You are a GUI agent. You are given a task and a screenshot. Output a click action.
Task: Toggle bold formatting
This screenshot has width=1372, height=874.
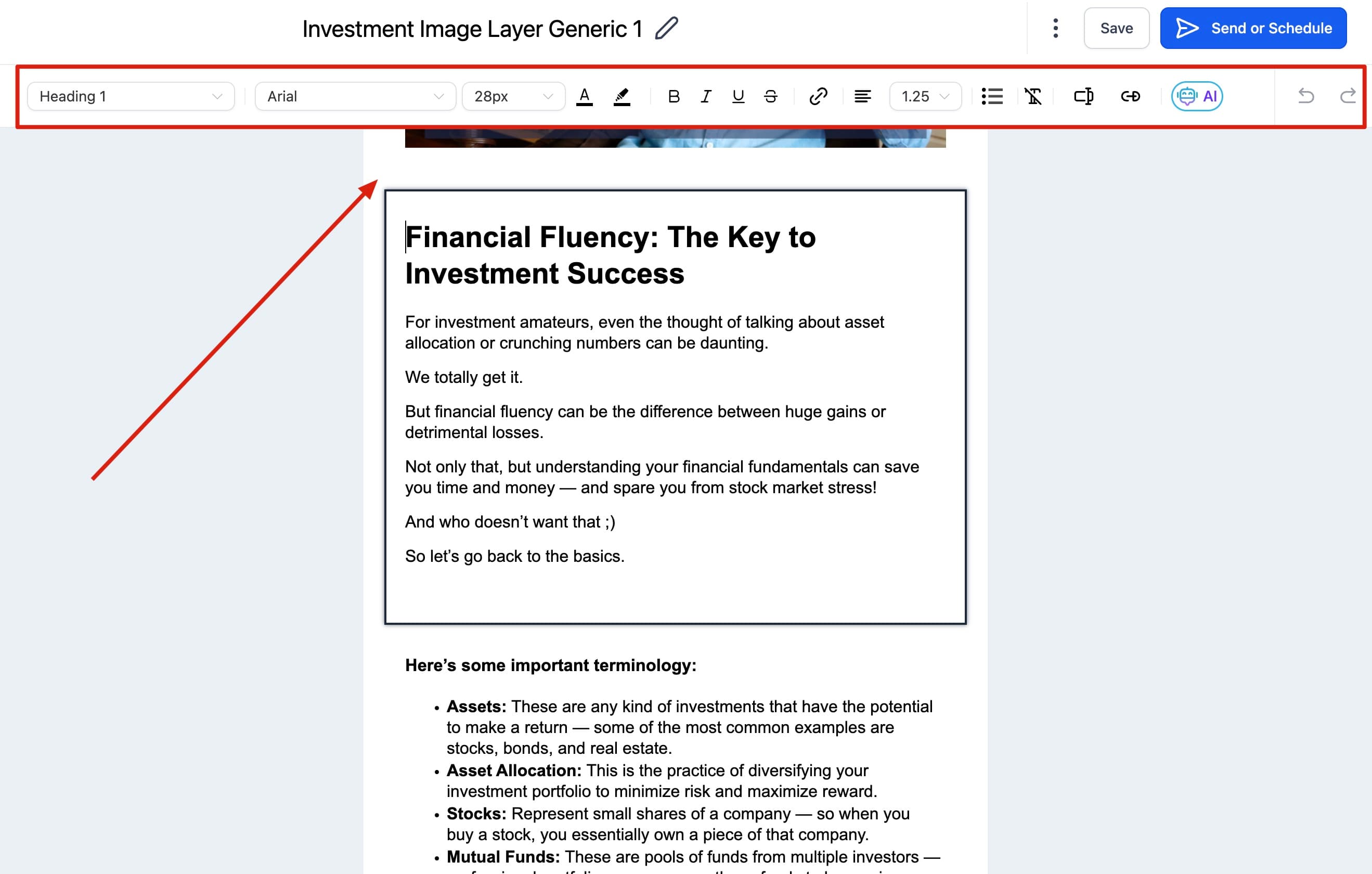pyautogui.click(x=674, y=96)
